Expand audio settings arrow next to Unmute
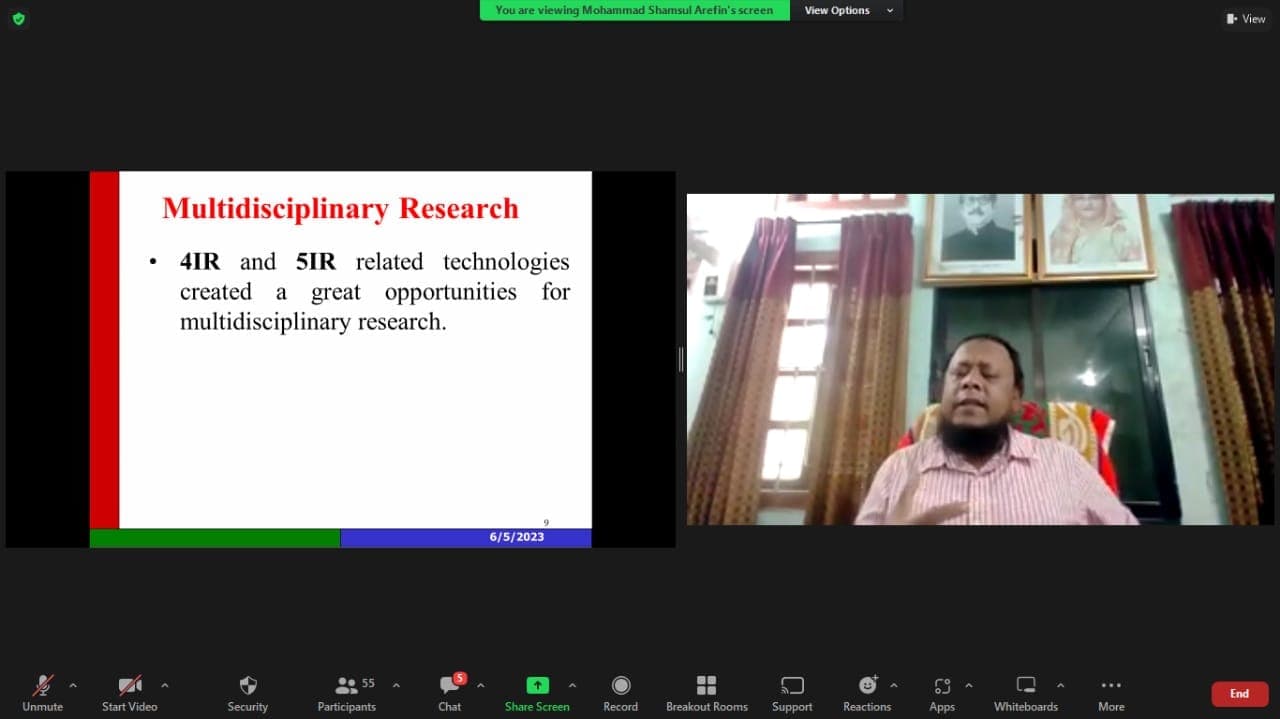Screen dimensions: 1280x719 click(72, 685)
